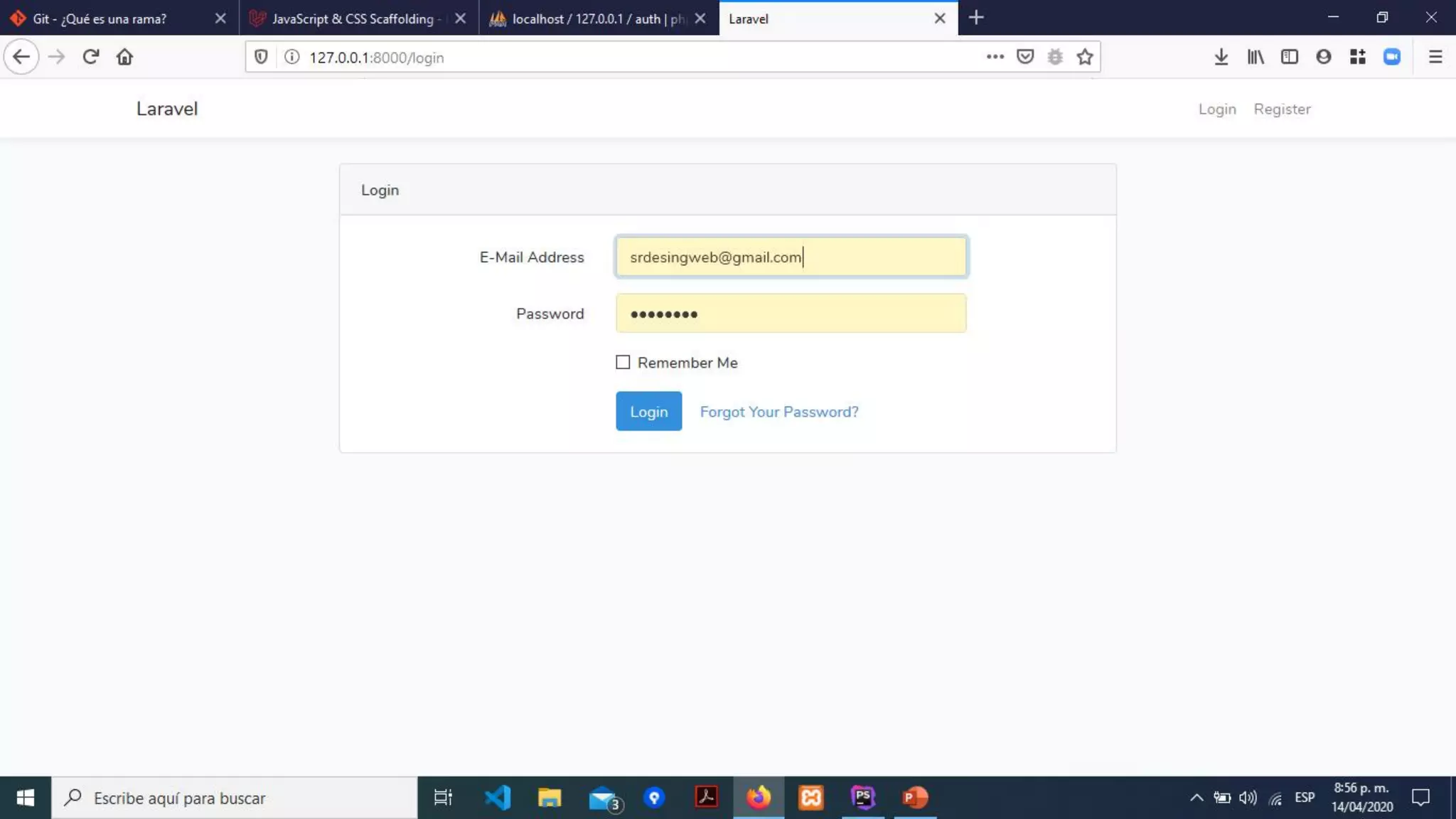The height and width of the screenshot is (819, 1456).
Task: Open the downloads arrow icon
Action: 1221,57
